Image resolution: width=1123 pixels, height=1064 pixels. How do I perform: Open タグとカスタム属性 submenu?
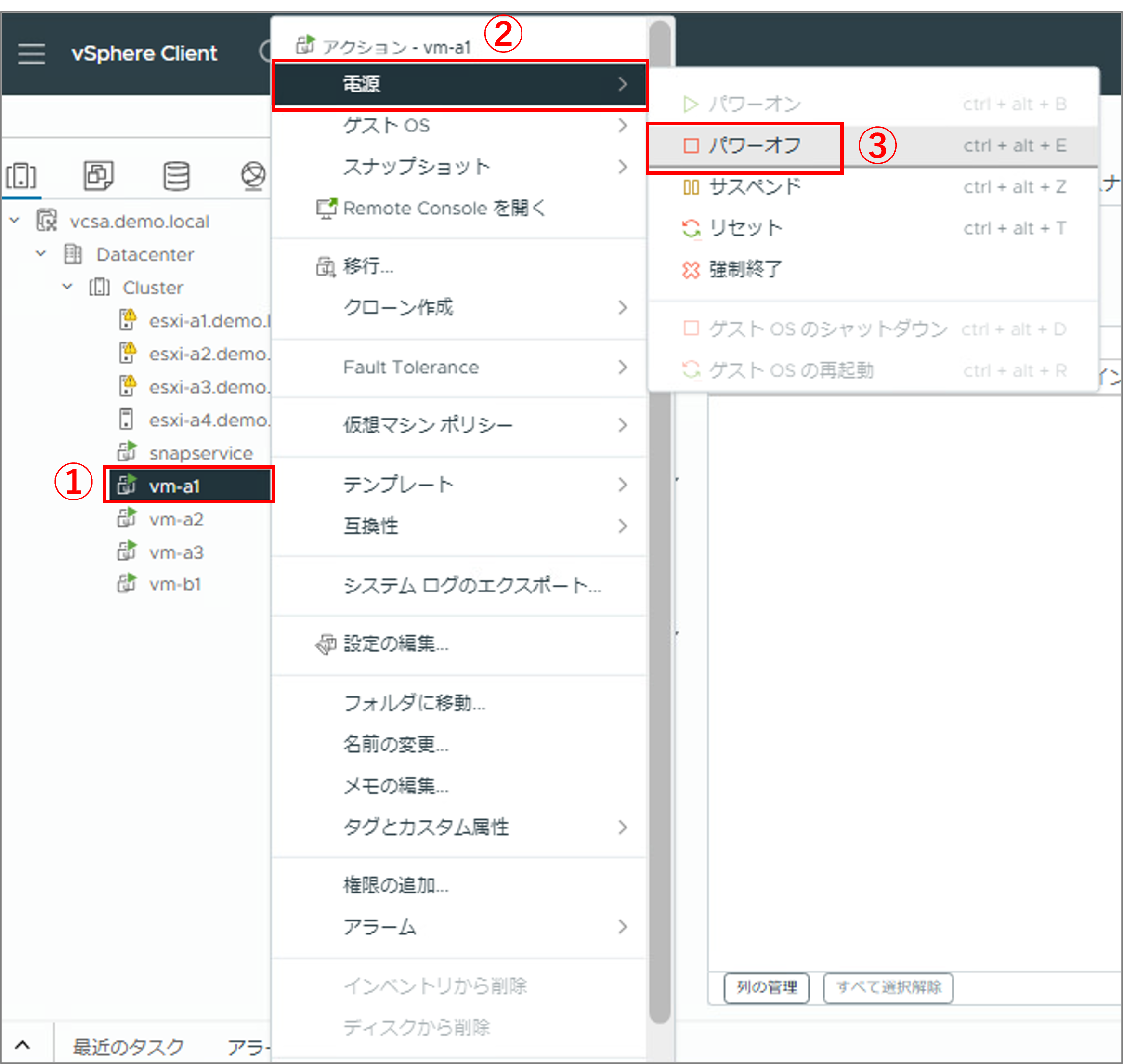[459, 828]
